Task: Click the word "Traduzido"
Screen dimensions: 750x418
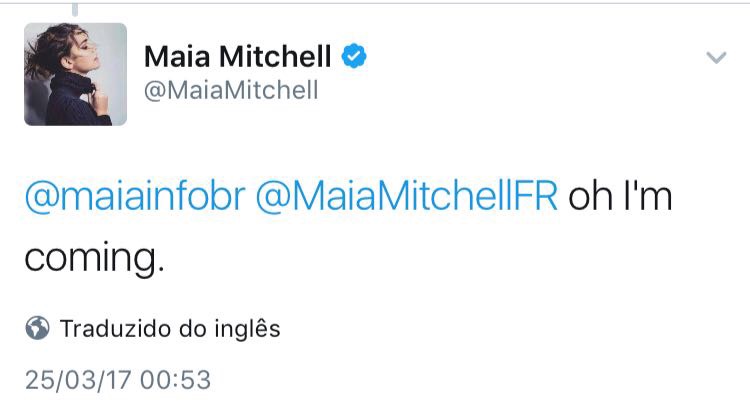Action: click(x=108, y=328)
